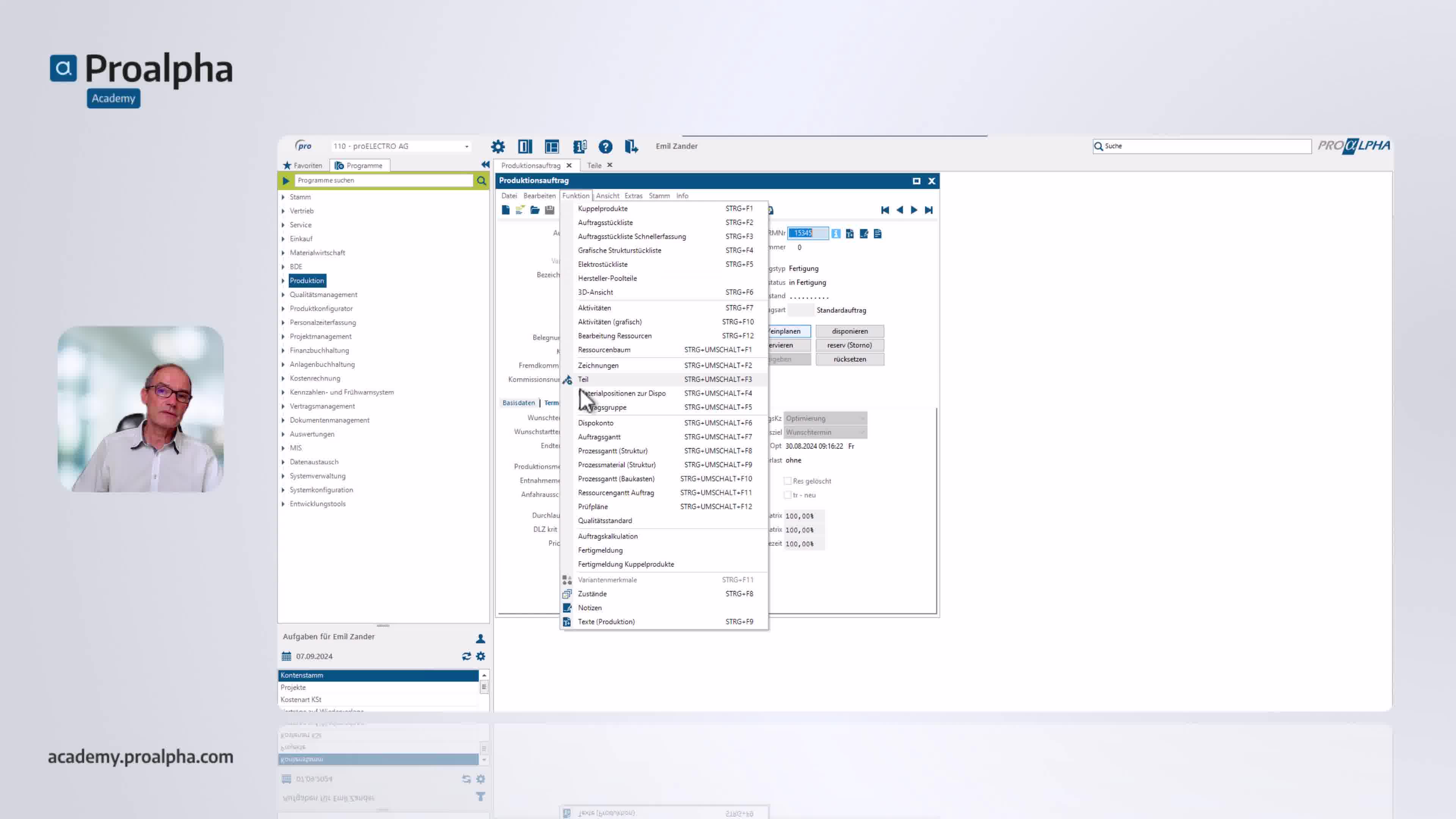The height and width of the screenshot is (819, 1456).
Task: Jump to first record navigation arrow
Action: [885, 210]
